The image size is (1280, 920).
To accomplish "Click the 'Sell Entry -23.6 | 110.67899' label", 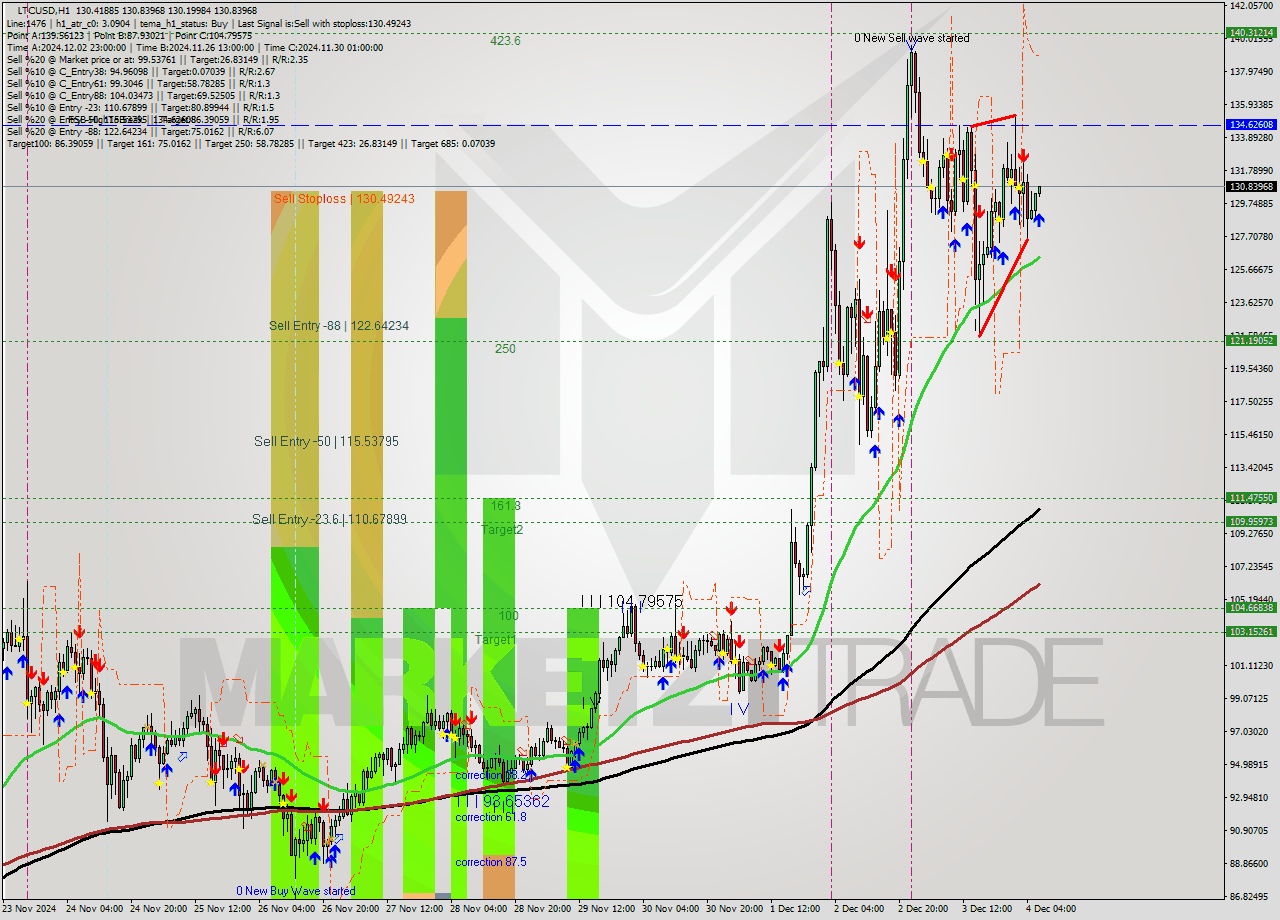I will click(x=329, y=519).
